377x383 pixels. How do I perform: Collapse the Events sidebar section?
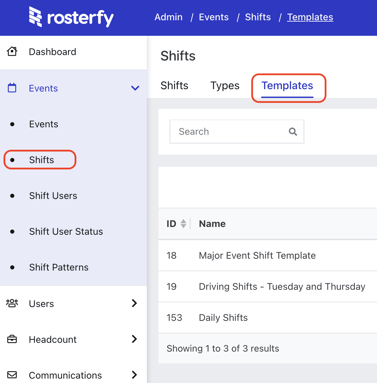[135, 88]
